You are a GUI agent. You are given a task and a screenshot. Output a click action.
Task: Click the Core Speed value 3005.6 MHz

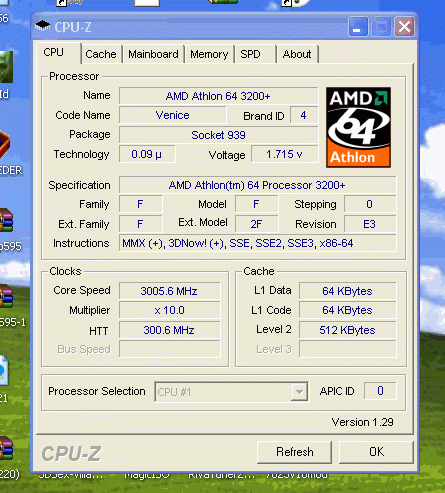coord(169,291)
